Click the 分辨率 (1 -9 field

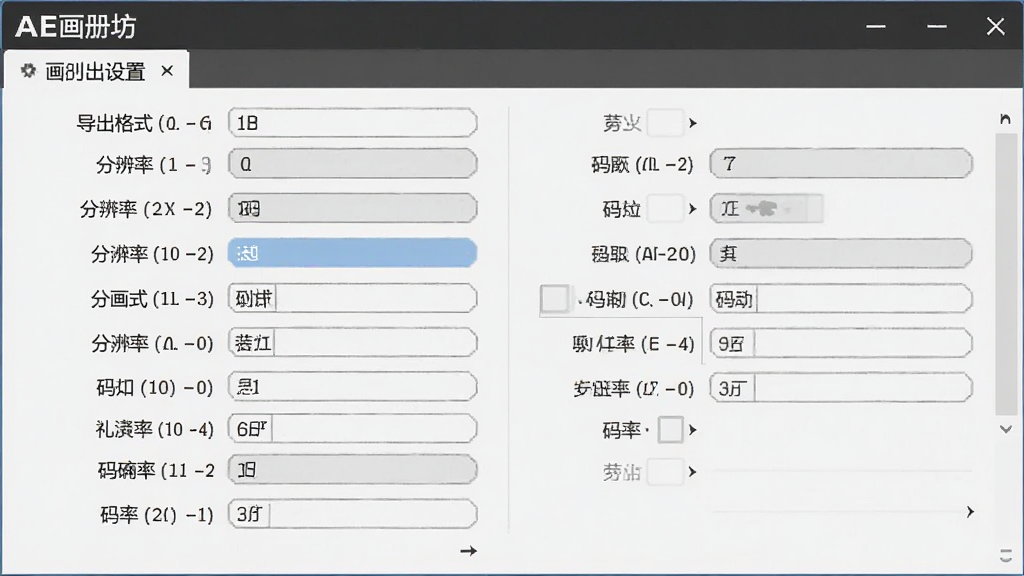(353, 164)
